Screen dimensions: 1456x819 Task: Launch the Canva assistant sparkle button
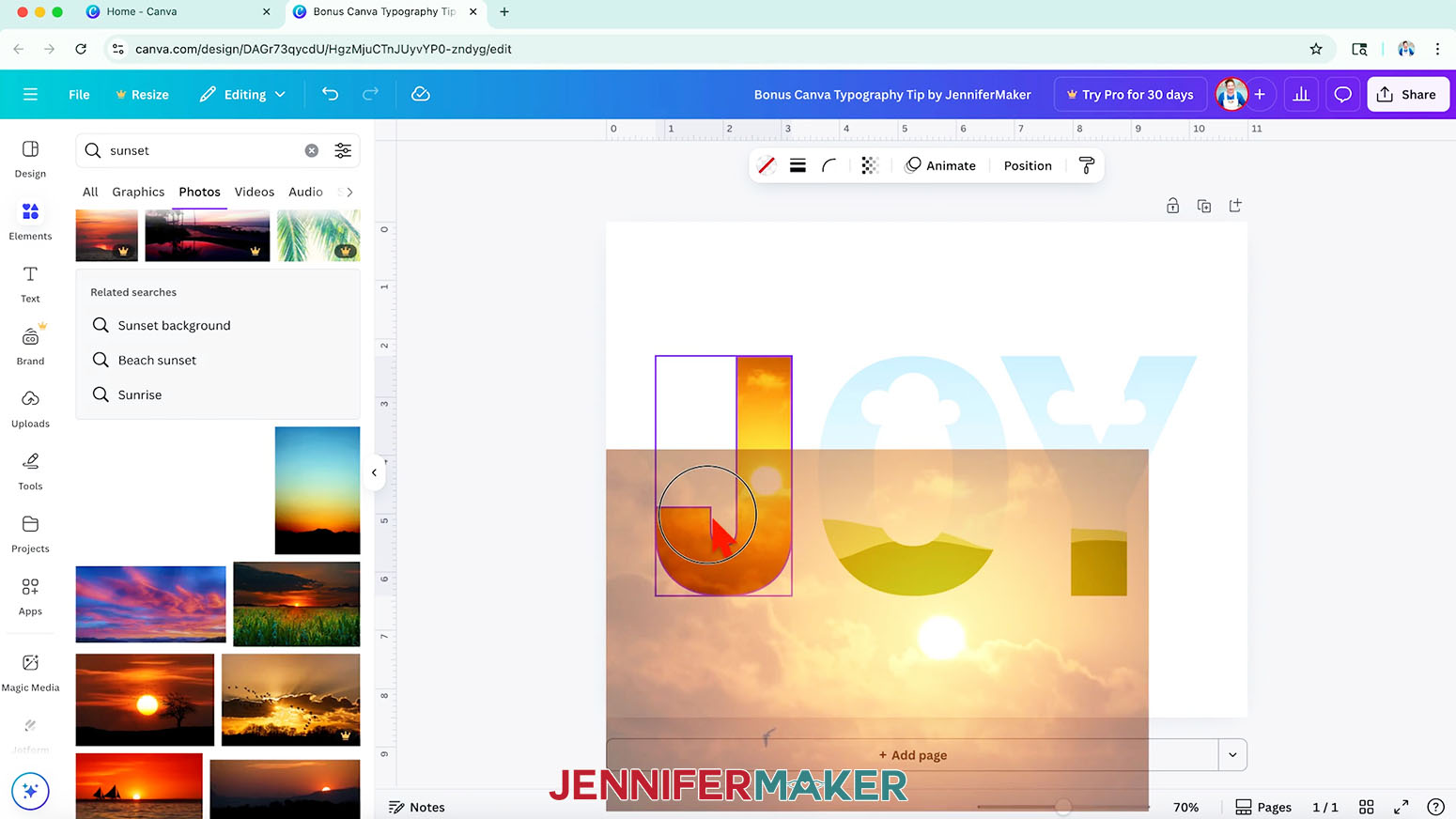pyautogui.click(x=30, y=791)
